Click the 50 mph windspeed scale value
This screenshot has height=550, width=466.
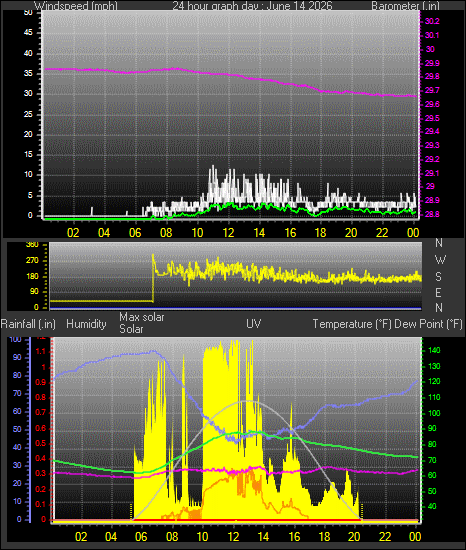pyautogui.click(x=28, y=13)
